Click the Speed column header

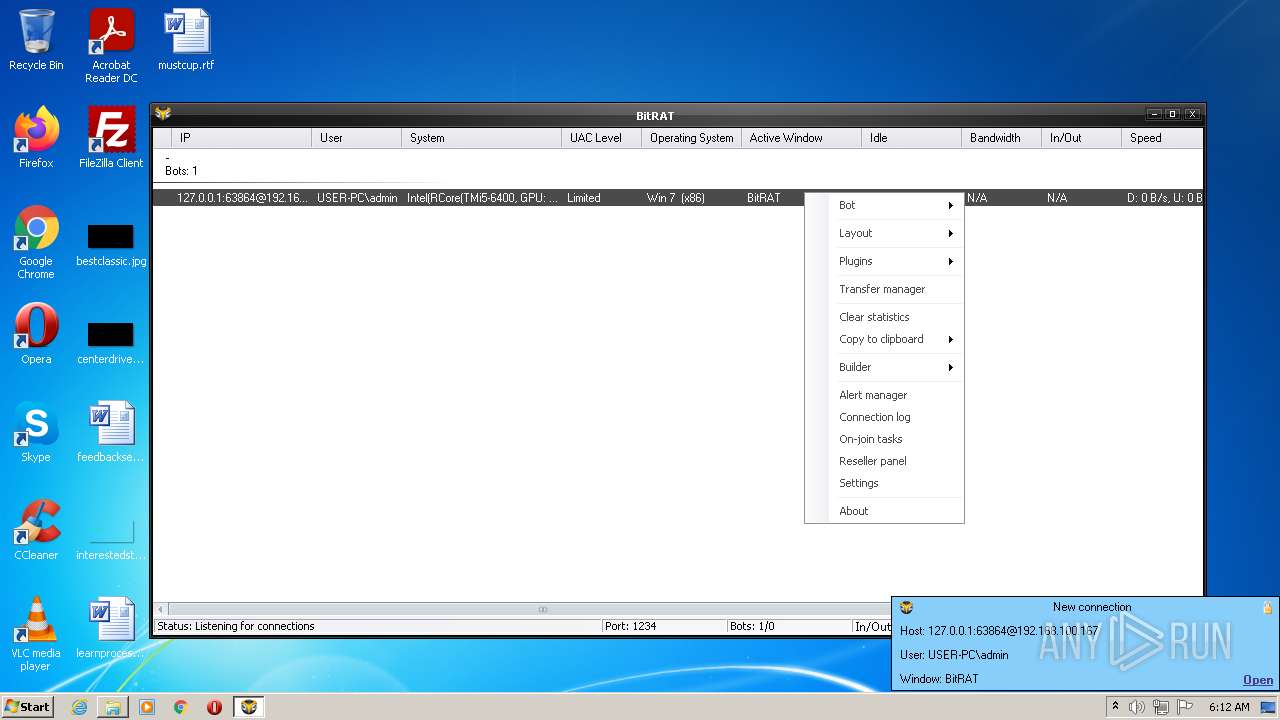[x=1162, y=138]
